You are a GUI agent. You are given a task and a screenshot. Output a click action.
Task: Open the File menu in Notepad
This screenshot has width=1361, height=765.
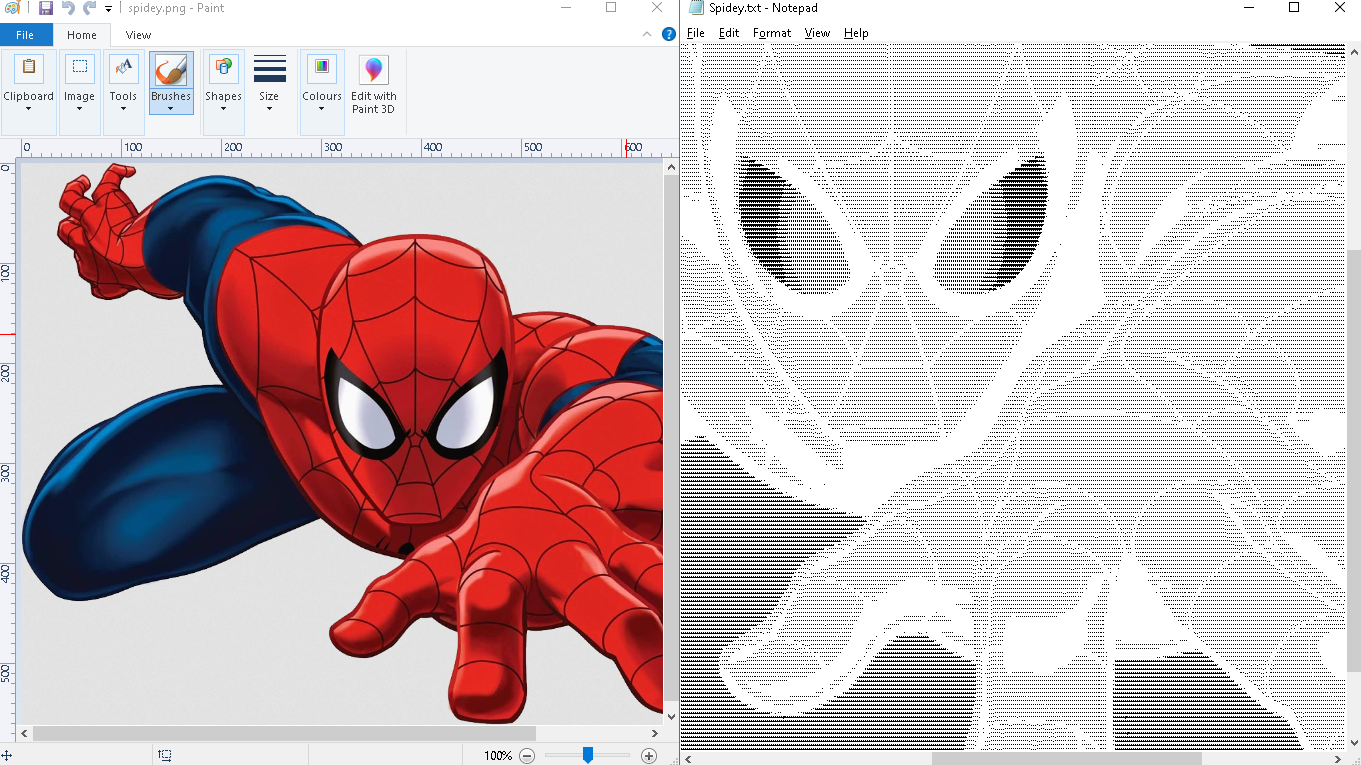click(696, 33)
